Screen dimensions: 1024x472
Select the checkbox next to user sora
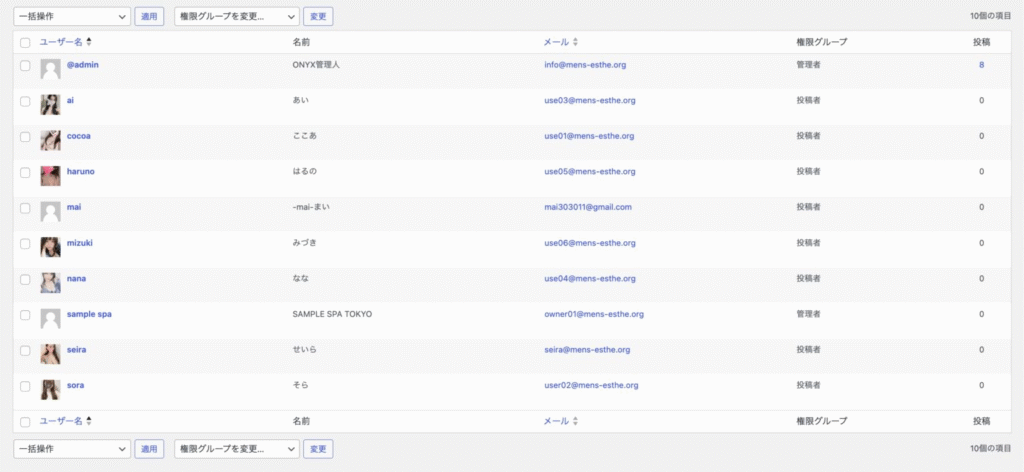25,385
